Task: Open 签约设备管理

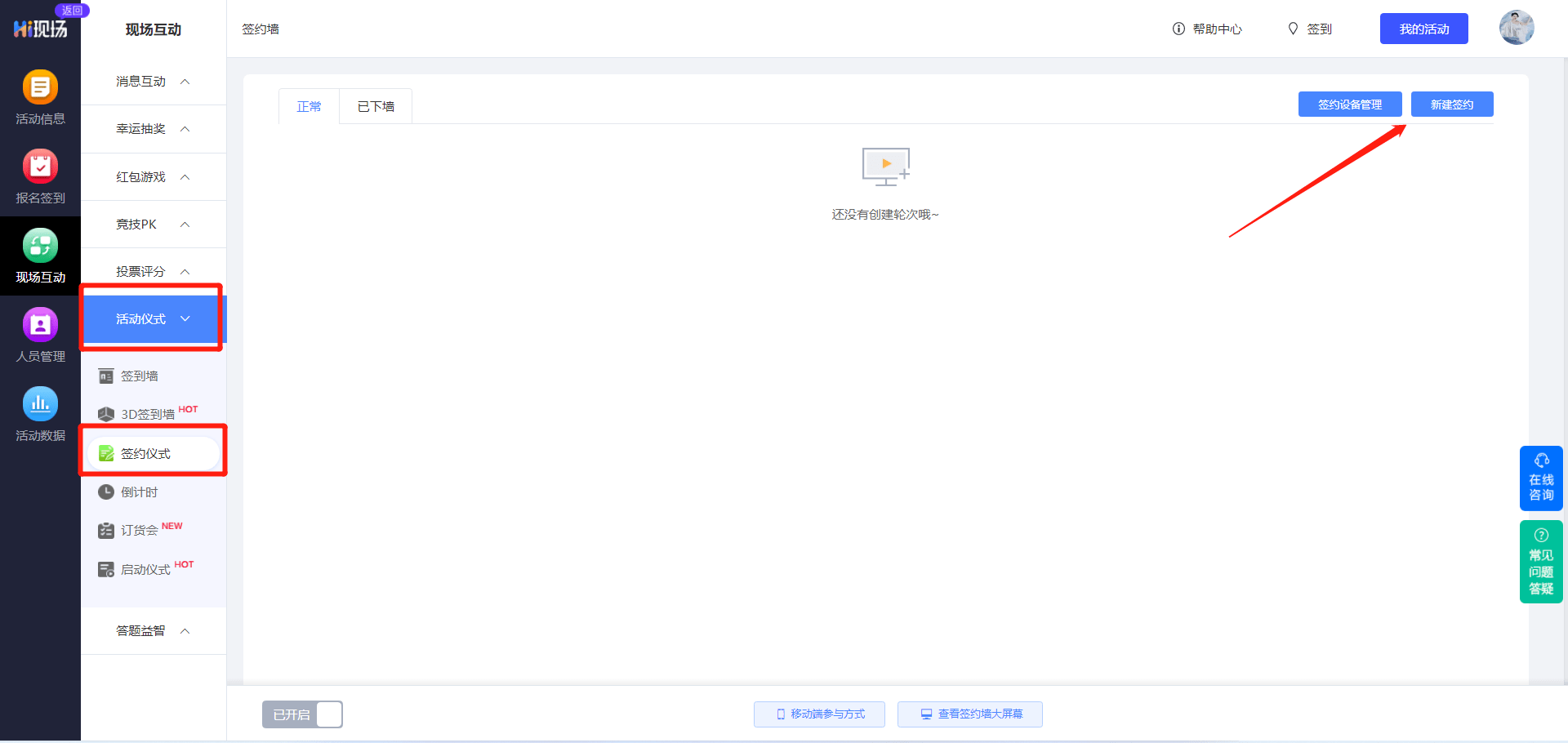Action: (1349, 105)
